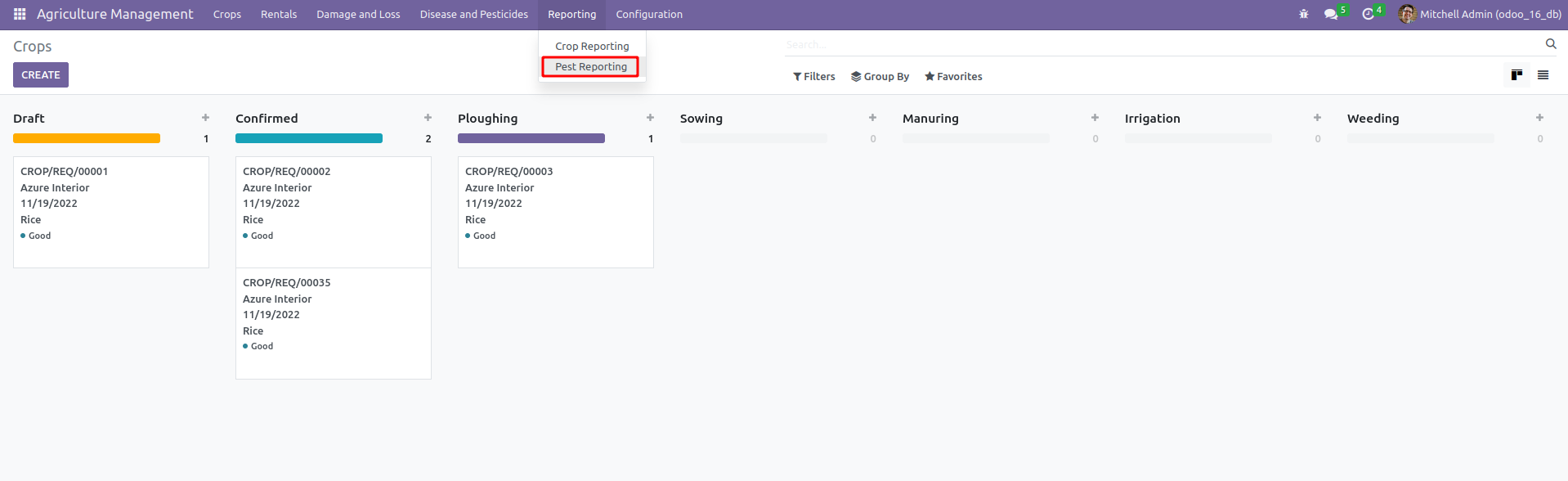The width and height of the screenshot is (1568, 481).
Task: Open the Favorites dropdown
Action: point(953,76)
